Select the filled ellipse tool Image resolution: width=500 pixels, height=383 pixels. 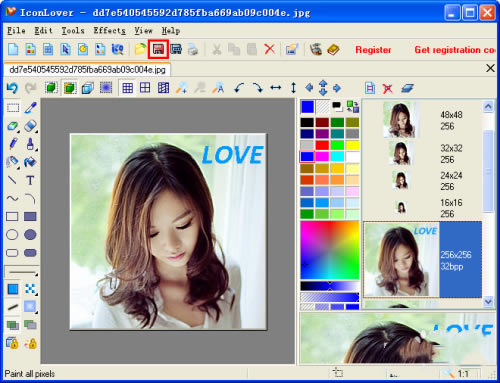tap(30, 235)
